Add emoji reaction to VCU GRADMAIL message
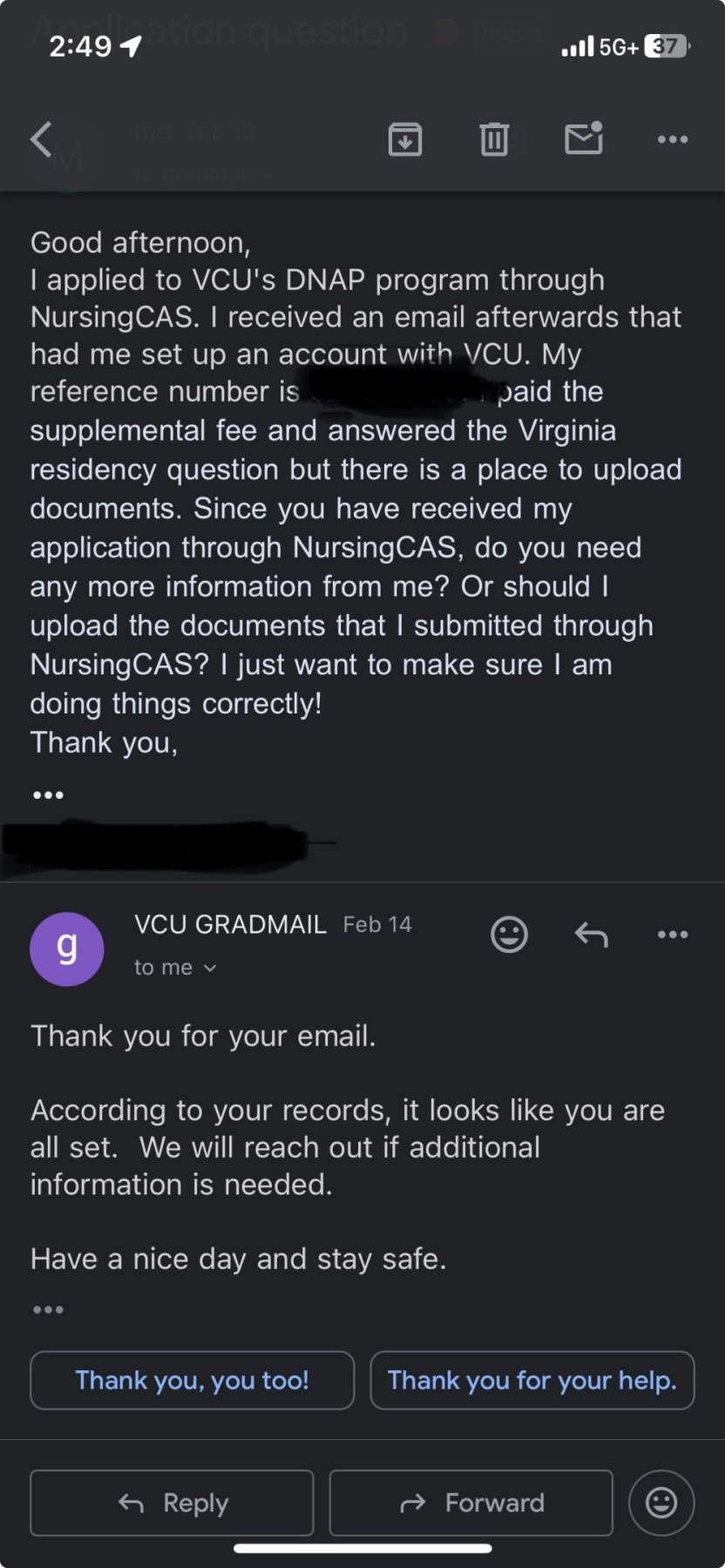The width and height of the screenshot is (725, 1568). point(509,935)
